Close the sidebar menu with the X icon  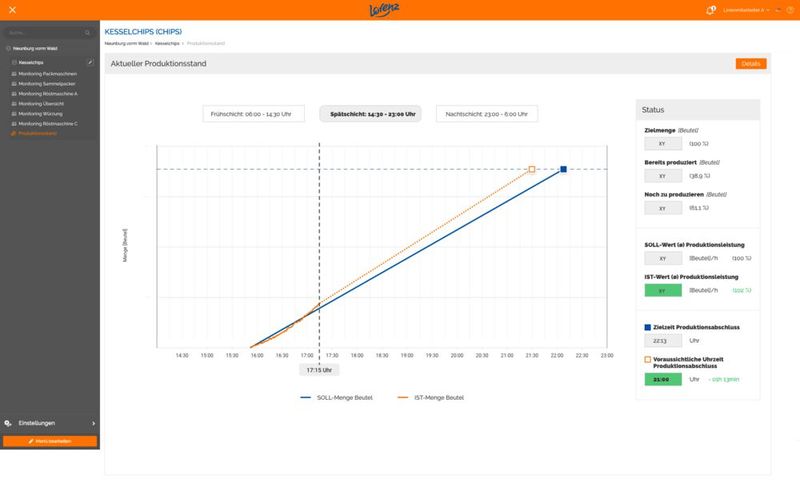tap(12, 10)
